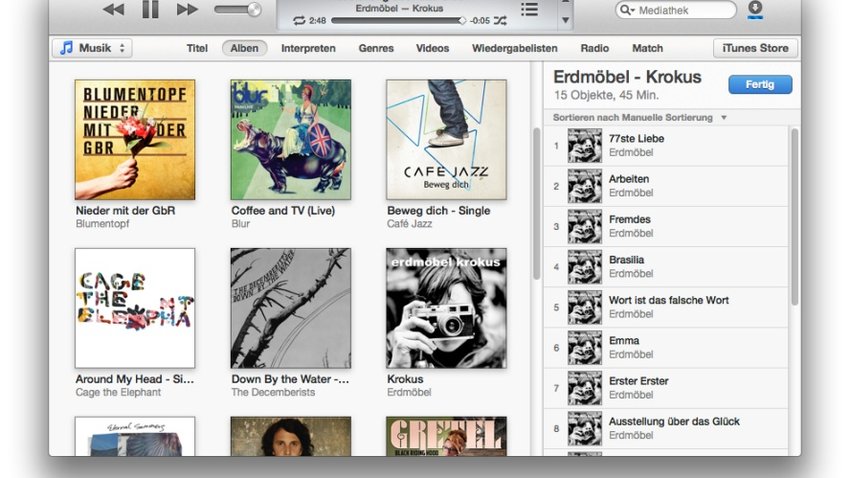Open the Up Next list icon
Image resolution: width=850 pixels, height=478 pixels.
pos(529,9)
